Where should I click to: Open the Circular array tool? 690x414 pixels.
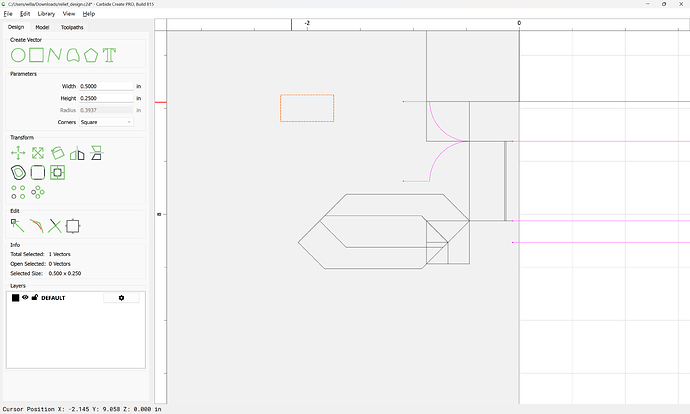point(38,192)
